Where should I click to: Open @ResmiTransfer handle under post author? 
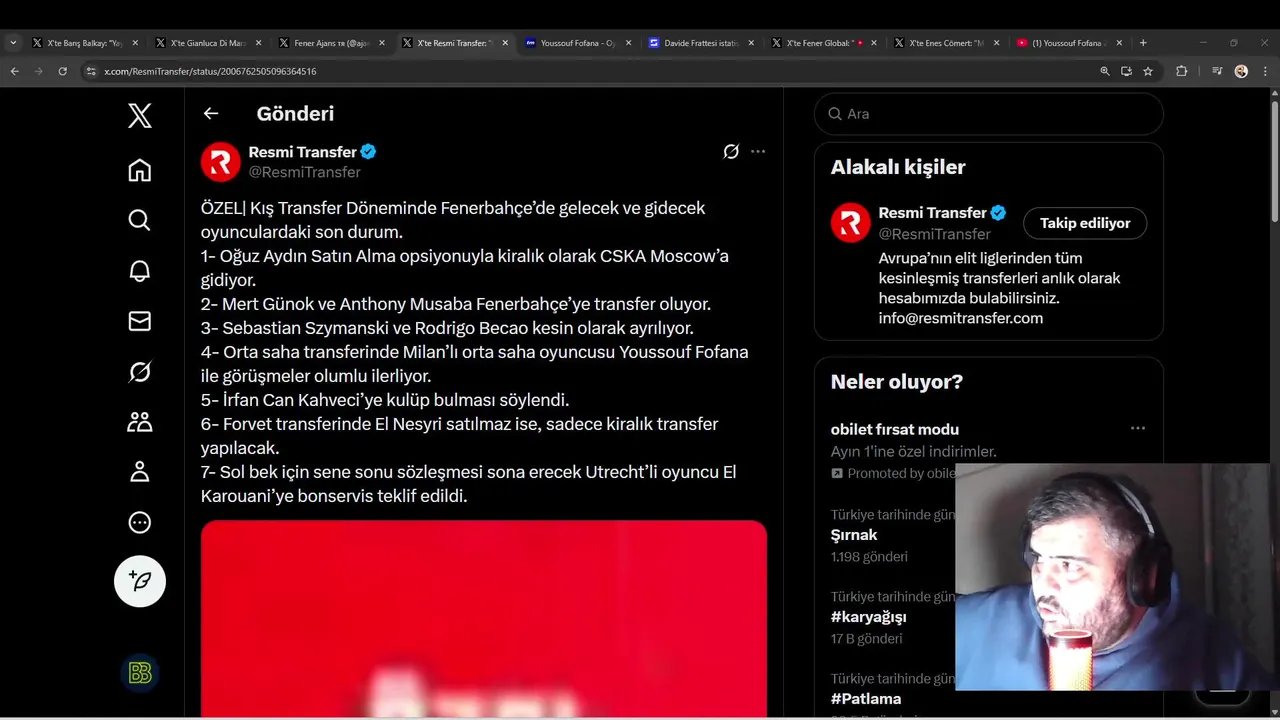coord(304,172)
